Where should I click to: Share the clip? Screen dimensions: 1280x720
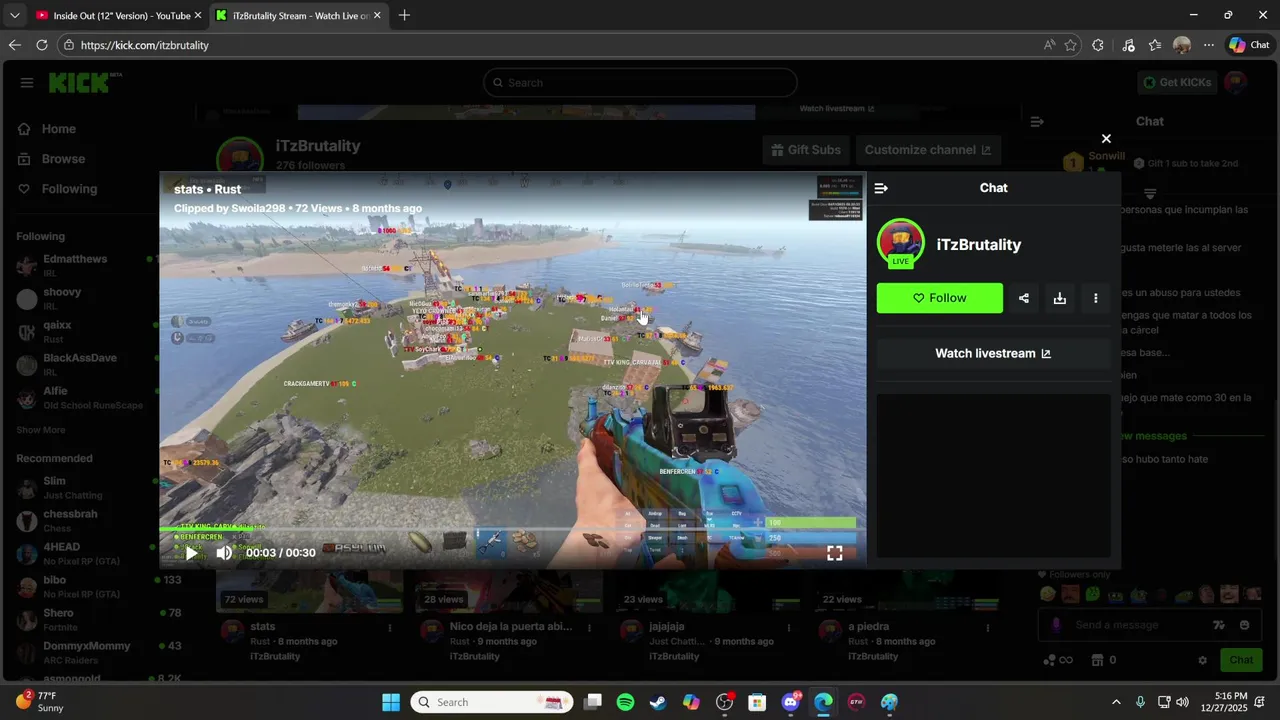pyautogui.click(x=1023, y=298)
